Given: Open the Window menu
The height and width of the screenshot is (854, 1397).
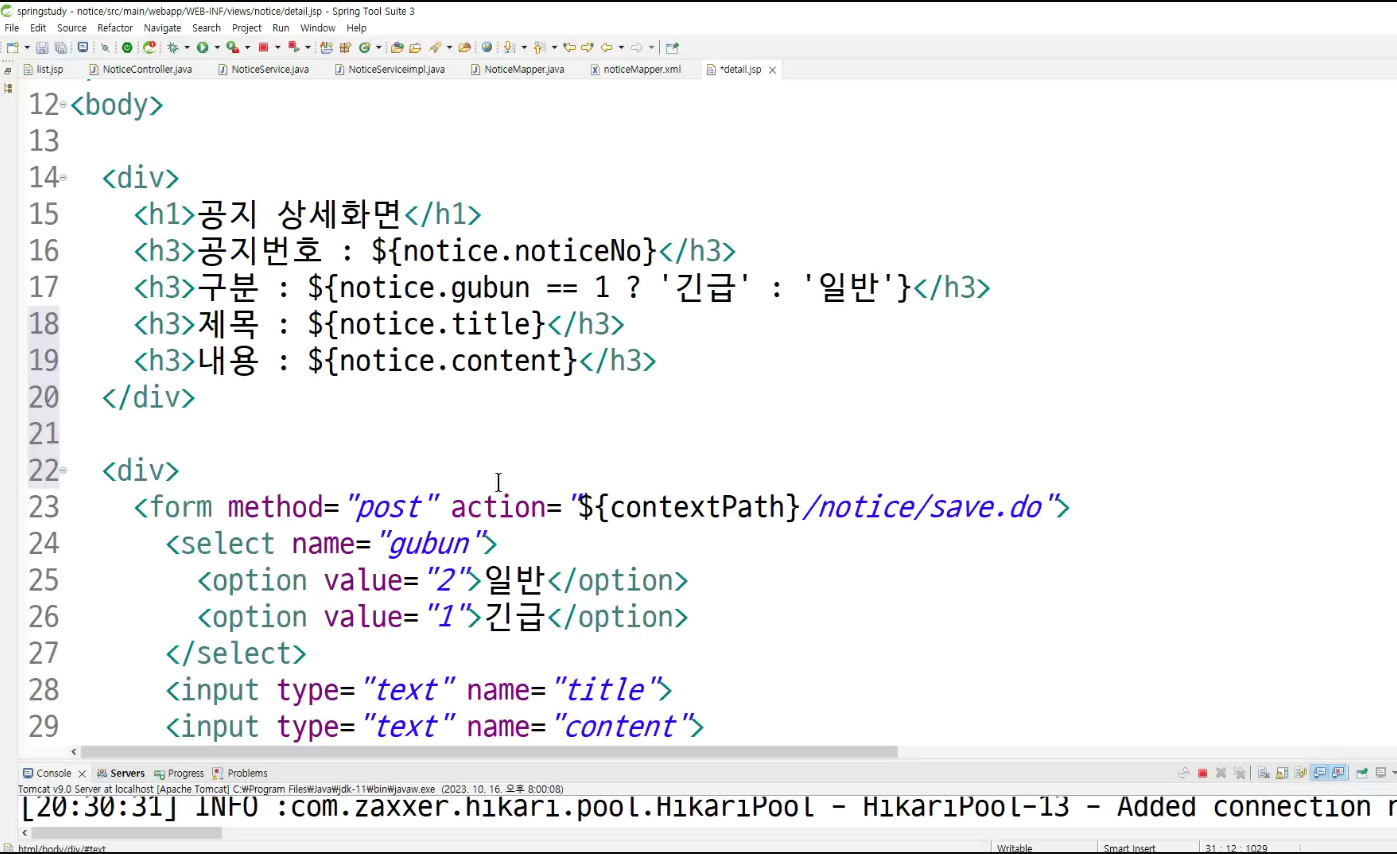Looking at the screenshot, I should point(318,28).
